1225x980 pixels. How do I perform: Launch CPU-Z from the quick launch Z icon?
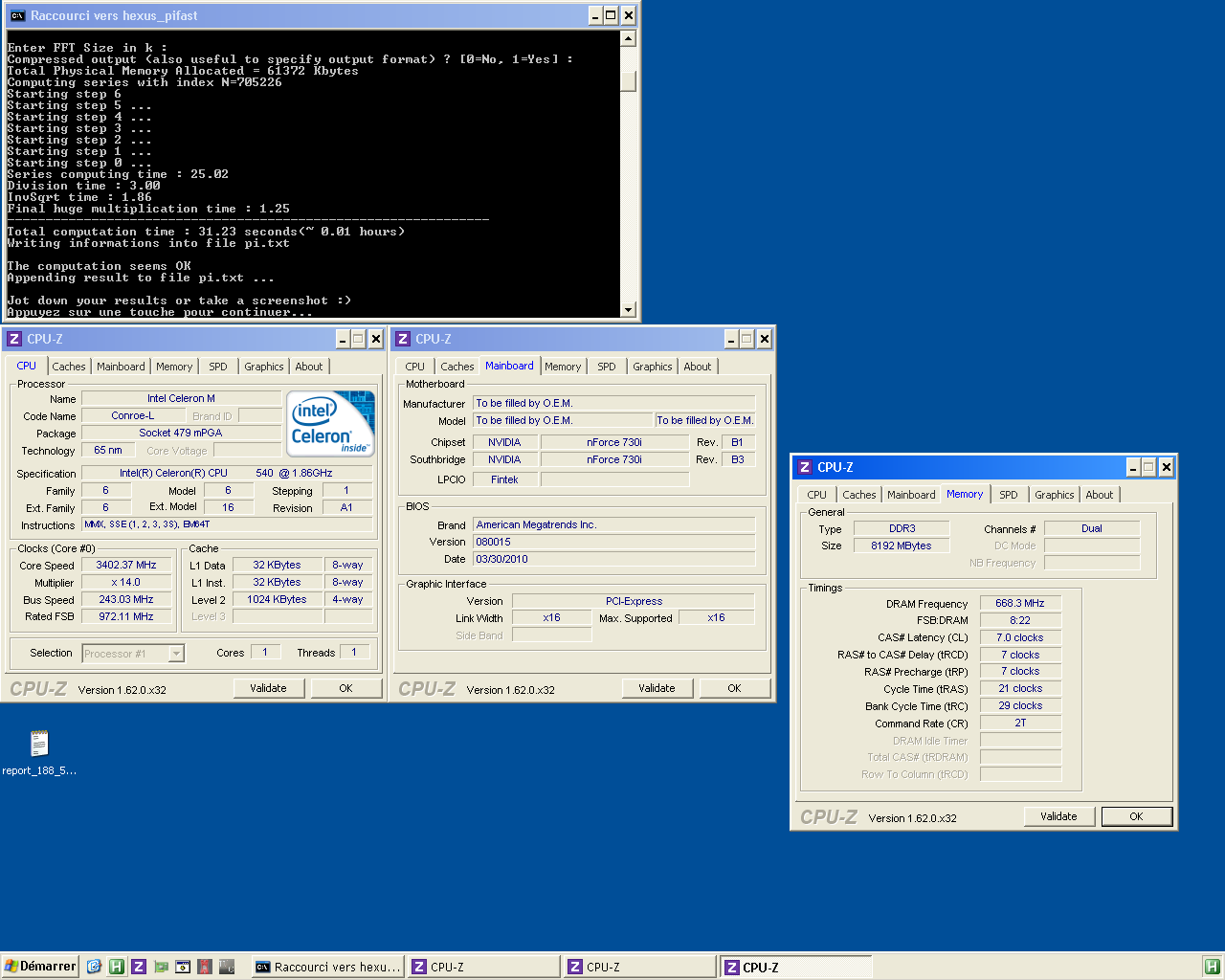139,967
